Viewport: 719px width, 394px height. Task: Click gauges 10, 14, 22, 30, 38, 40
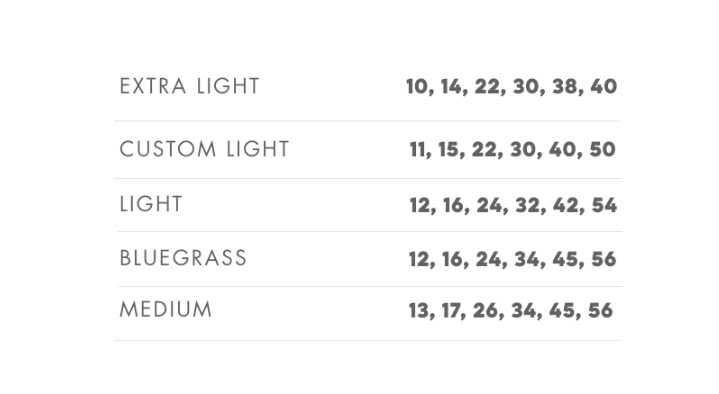pyautogui.click(x=511, y=87)
